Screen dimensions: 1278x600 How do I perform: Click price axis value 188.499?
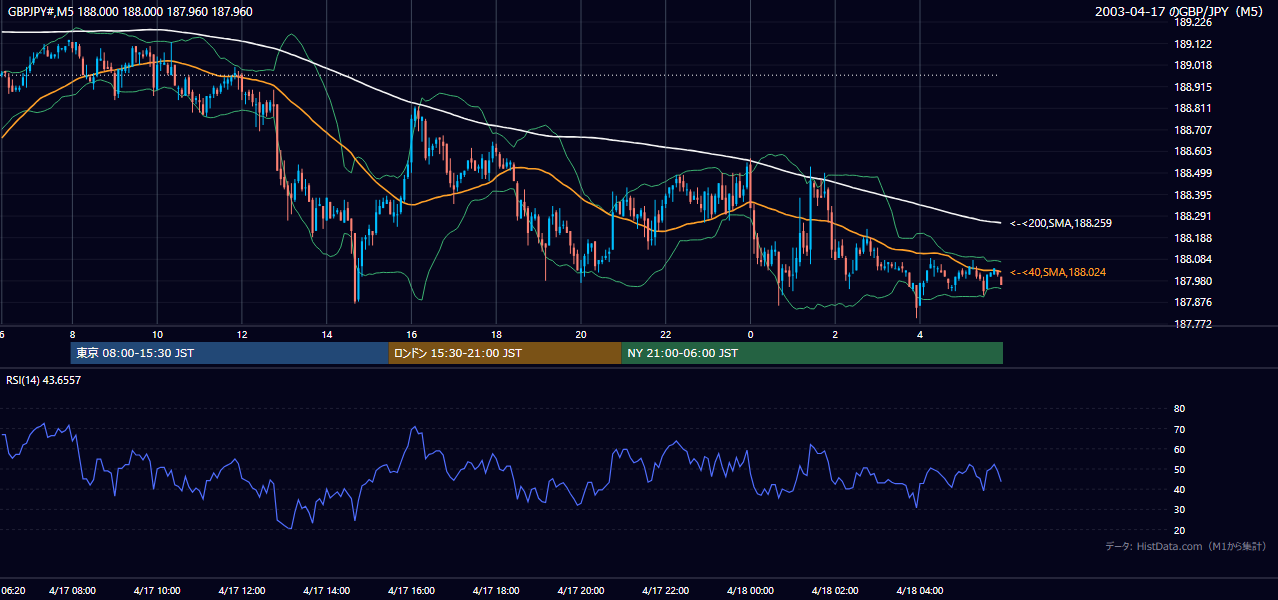1193,173
